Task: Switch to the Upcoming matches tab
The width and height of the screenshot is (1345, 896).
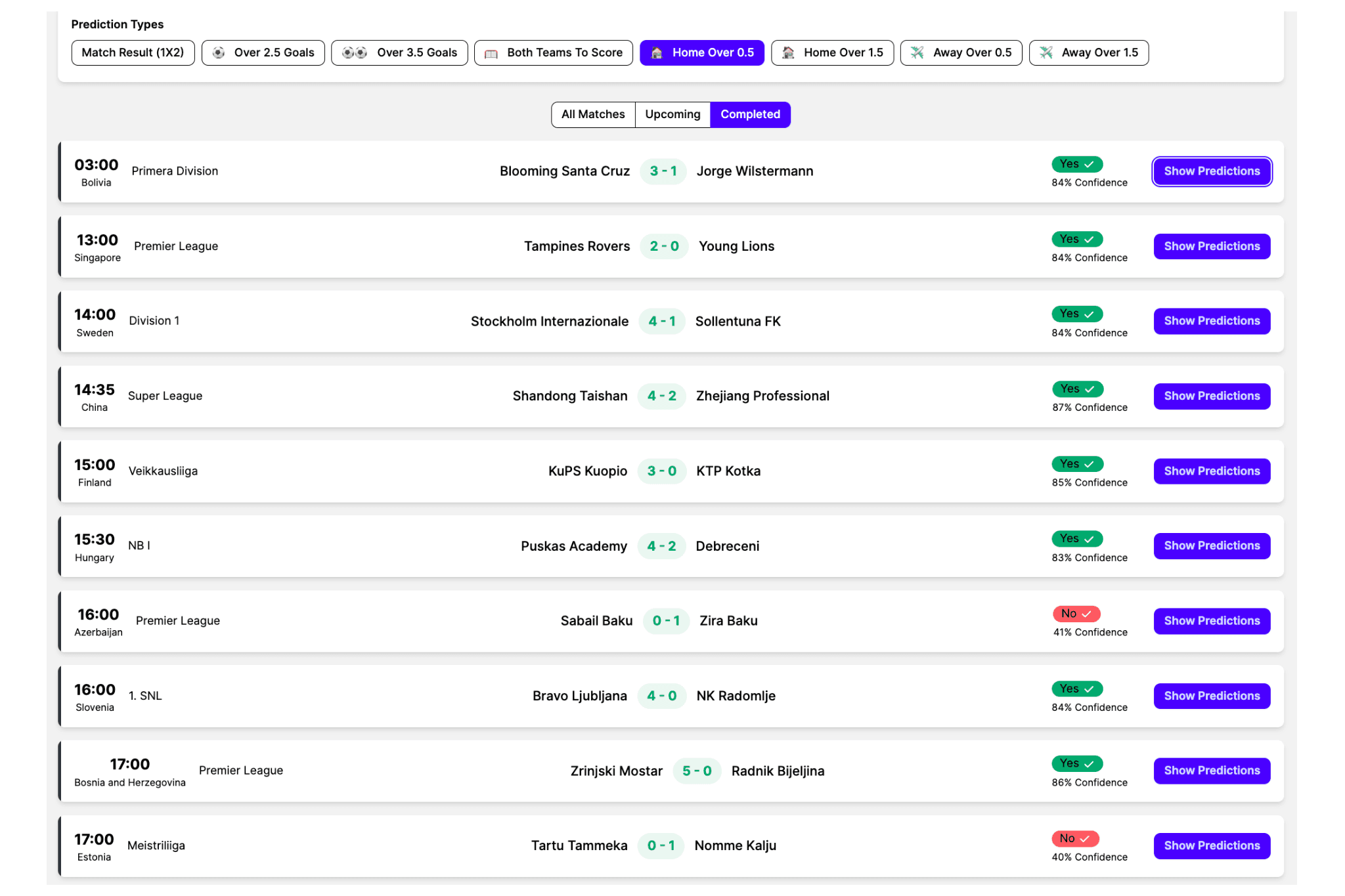Action: tap(672, 114)
